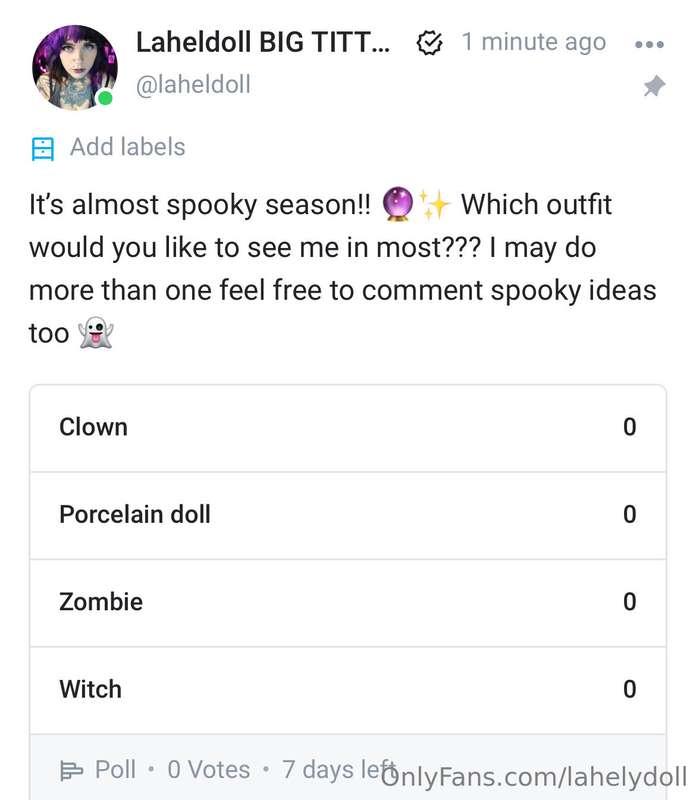The width and height of the screenshot is (696, 800).
Task: Click the sparkles emoji in the post
Action: [435, 205]
